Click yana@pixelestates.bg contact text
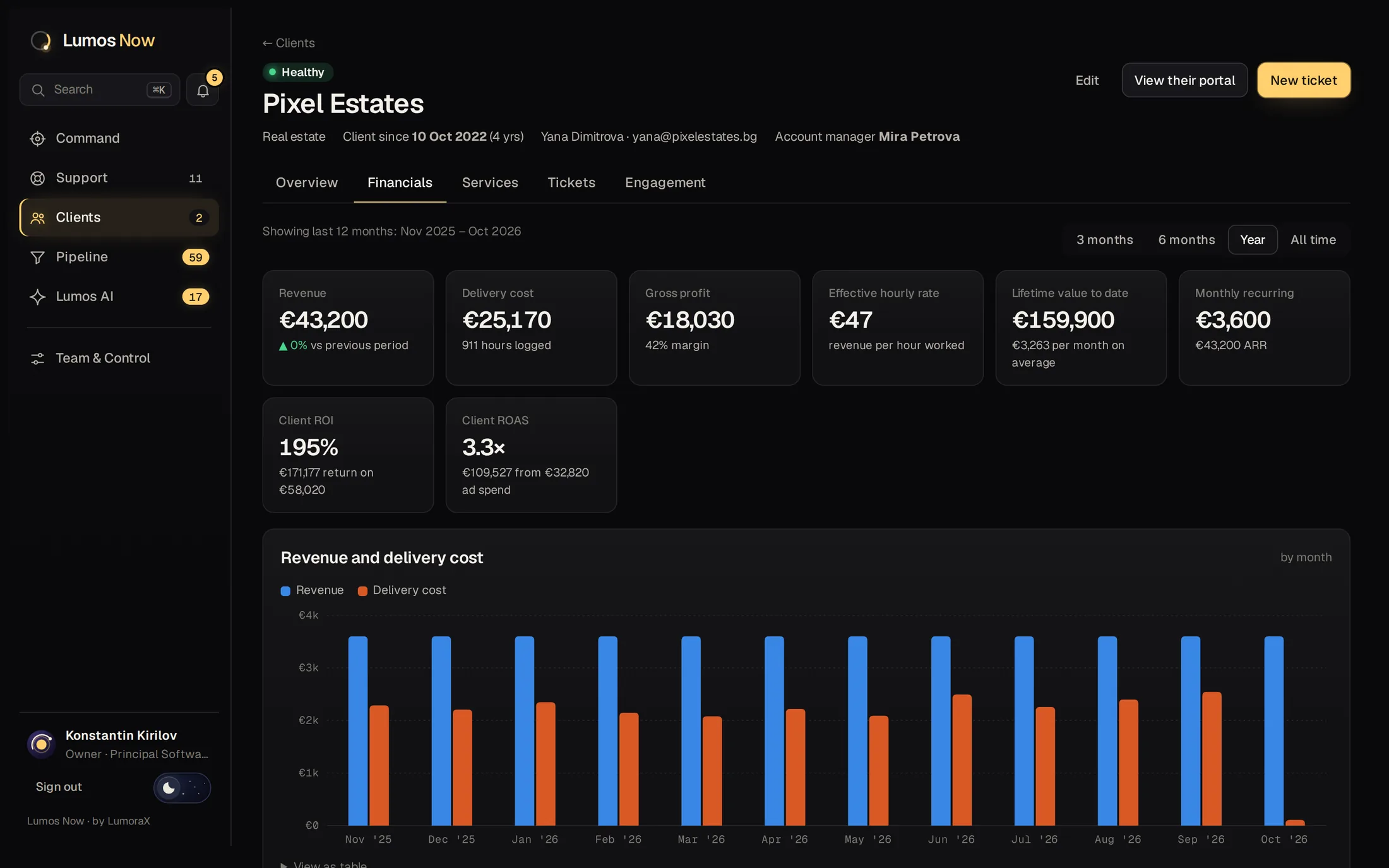This screenshot has height=868, width=1389. point(694,136)
